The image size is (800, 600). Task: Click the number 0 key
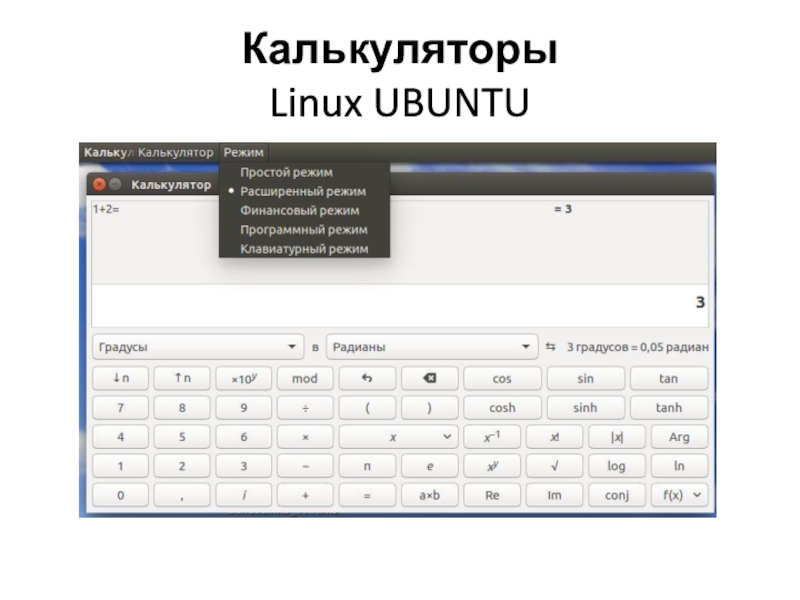click(120, 495)
